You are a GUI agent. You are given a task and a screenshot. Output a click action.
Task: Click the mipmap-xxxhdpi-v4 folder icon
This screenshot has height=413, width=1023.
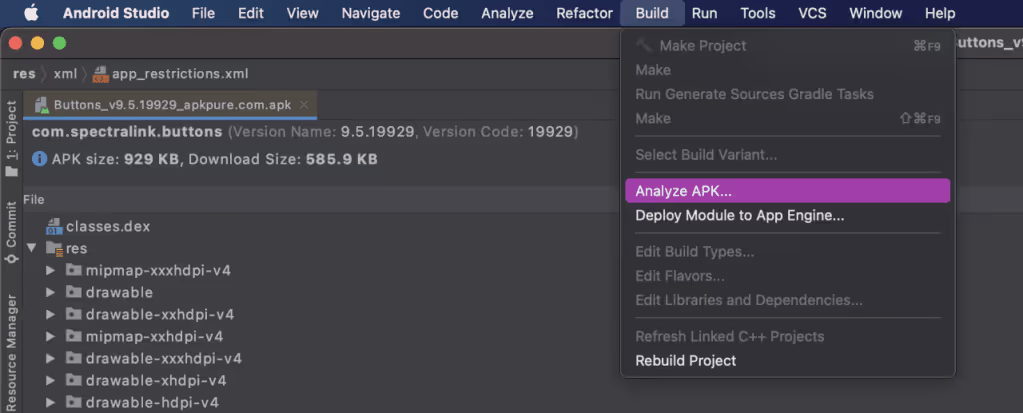click(74, 270)
